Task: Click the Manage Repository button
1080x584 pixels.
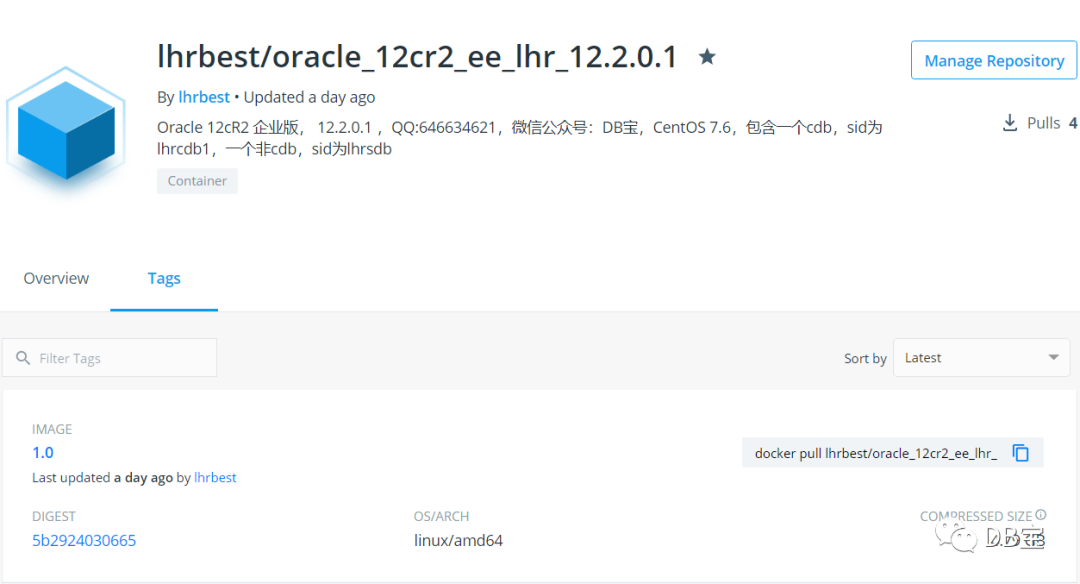Action: point(993,60)
